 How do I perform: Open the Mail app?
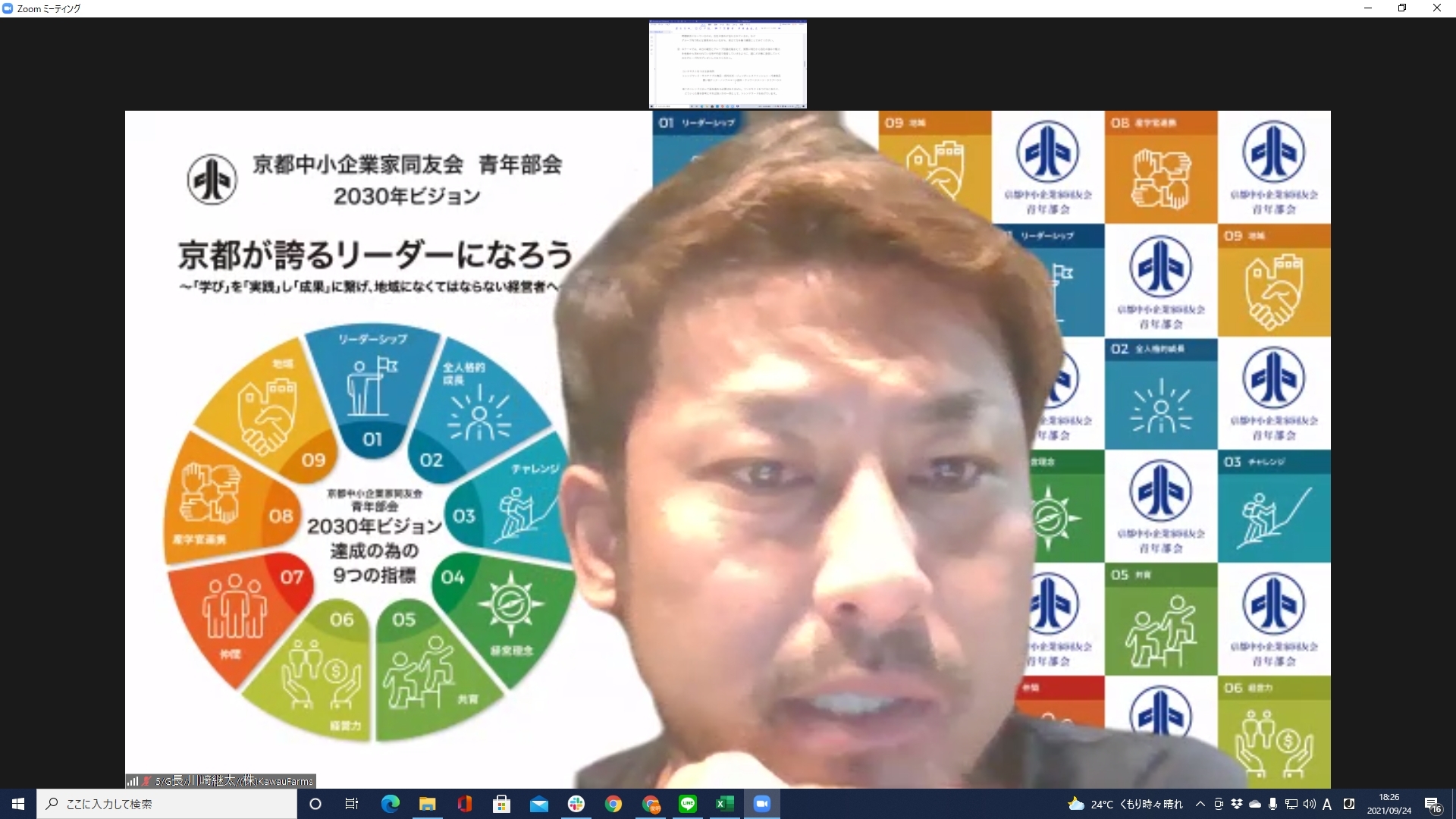coord(538,804)
